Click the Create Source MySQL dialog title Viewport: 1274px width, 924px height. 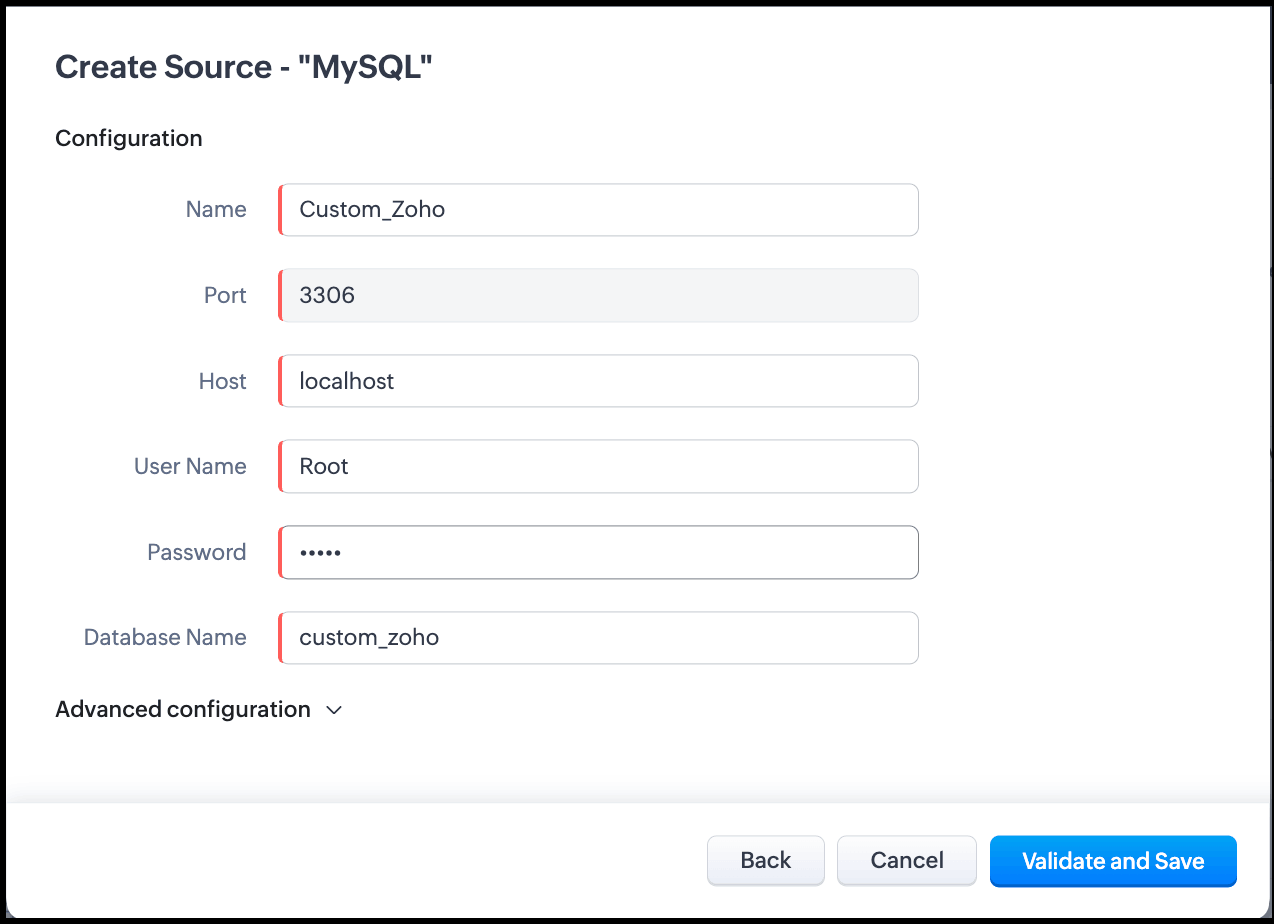[244, 68]
